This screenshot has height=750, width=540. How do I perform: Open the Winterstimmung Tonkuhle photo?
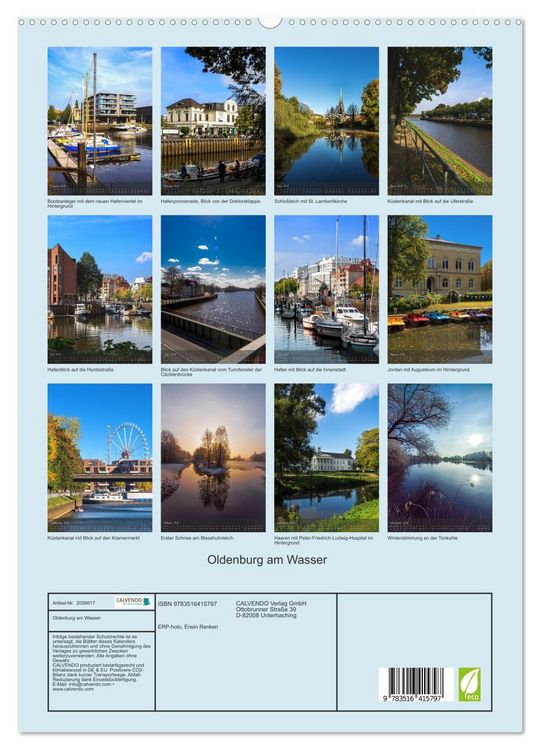point(440,458)
